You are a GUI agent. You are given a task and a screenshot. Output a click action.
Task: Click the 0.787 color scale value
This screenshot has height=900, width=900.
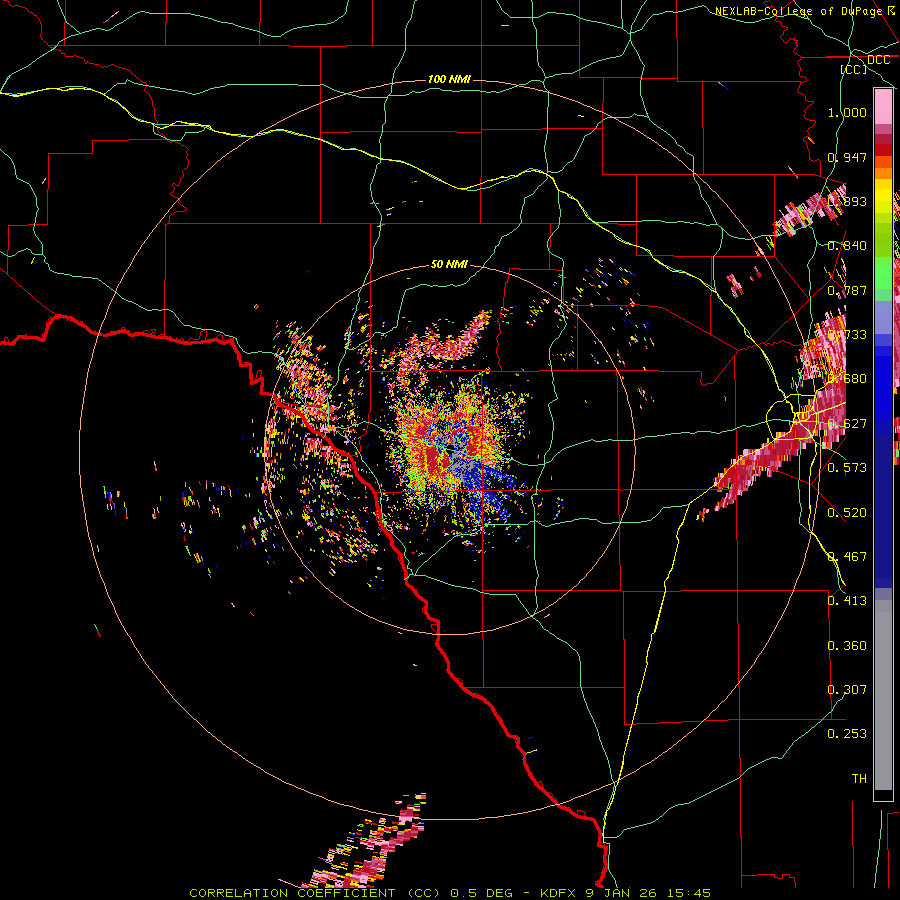[847, 290]
